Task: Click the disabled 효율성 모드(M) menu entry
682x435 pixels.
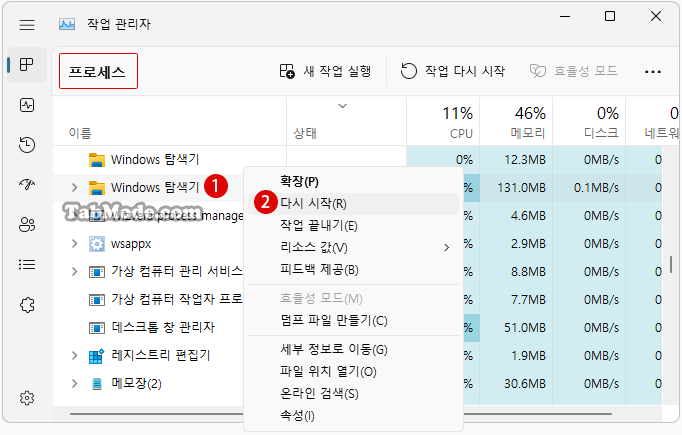Action: coord(353,298)
